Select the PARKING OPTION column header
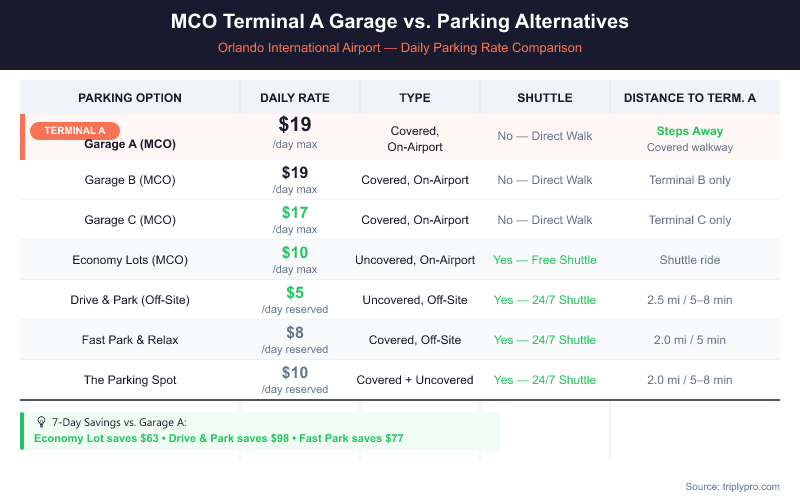 (130, 97)
